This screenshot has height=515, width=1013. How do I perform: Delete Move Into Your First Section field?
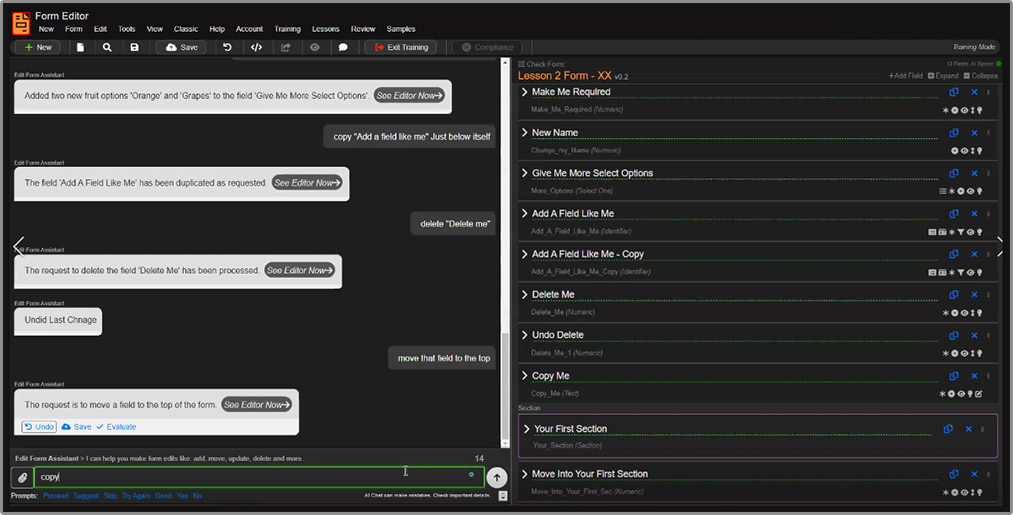(974, 474)
